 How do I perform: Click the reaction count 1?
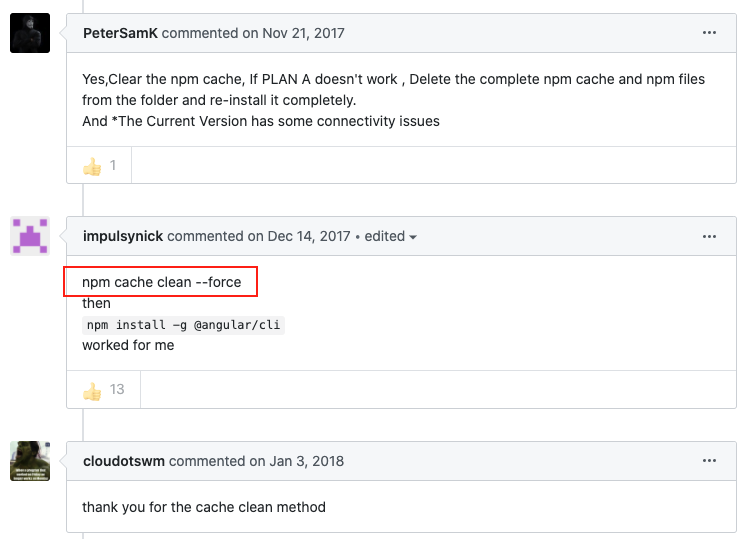(113, 165)
